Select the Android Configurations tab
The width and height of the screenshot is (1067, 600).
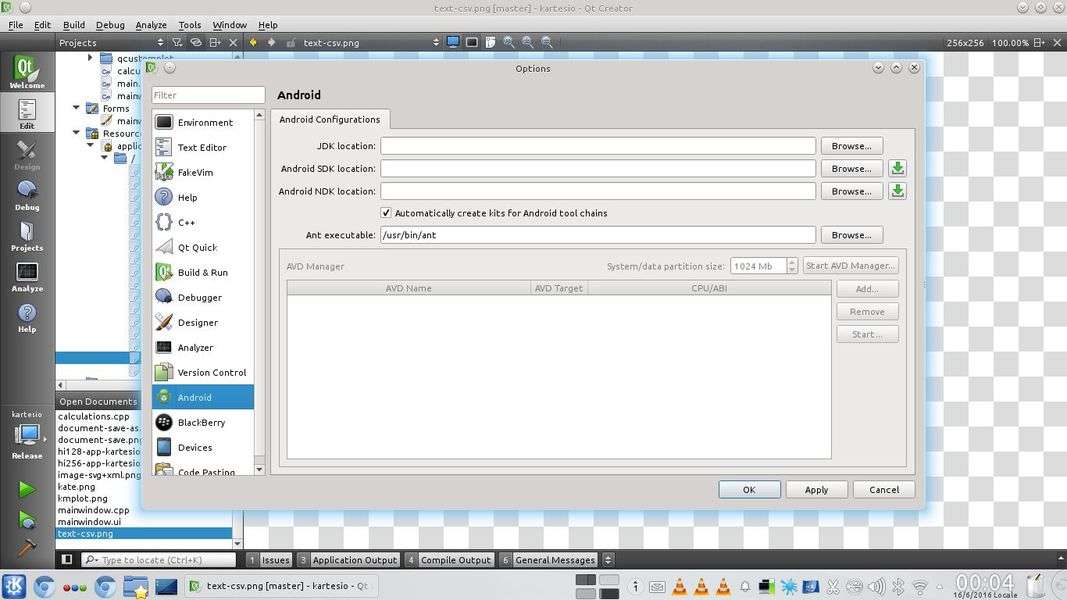(330, 119)
